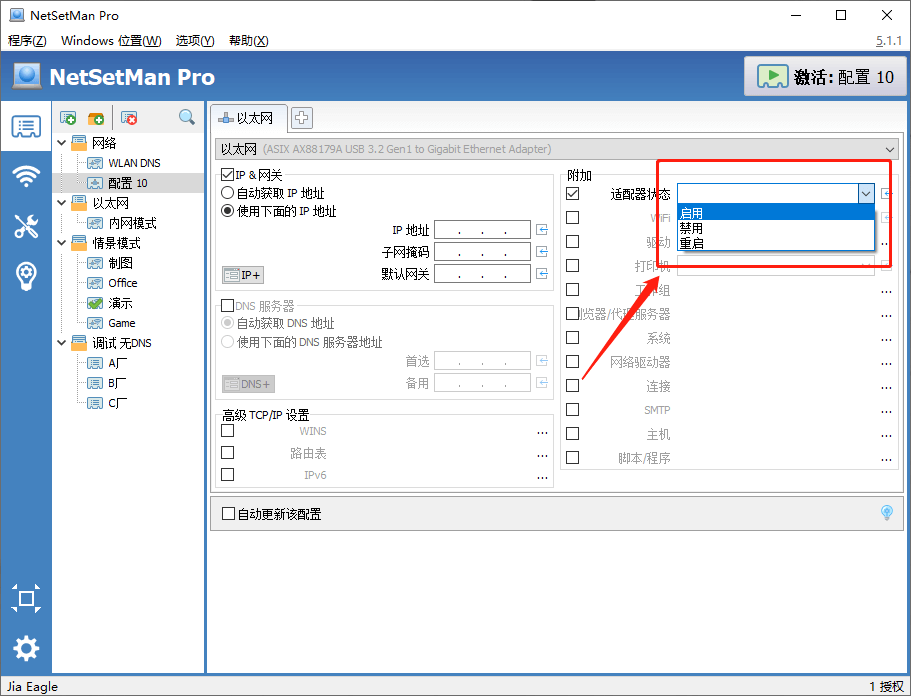
Task: Delete the selected profile with the red X icon
Action: [x=129, y=118]
